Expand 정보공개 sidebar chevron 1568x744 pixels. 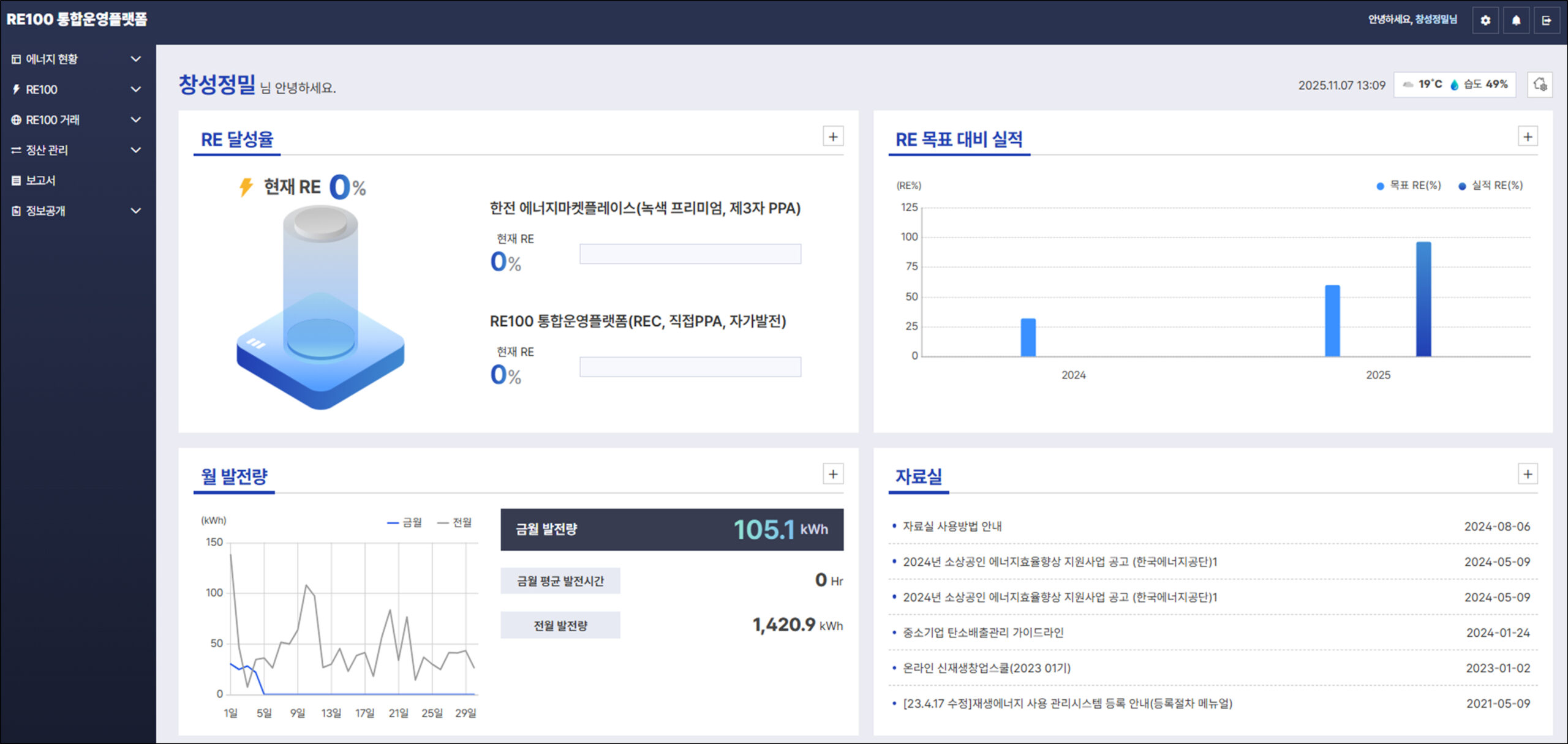click(136, 211)
